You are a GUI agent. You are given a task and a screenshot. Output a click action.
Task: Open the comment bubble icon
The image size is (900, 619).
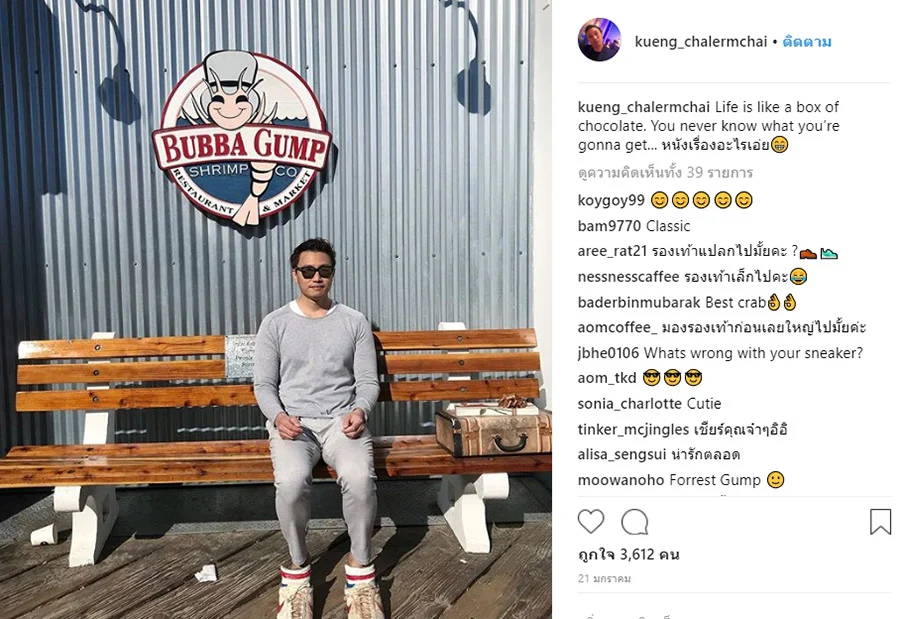tap(634, 521)
